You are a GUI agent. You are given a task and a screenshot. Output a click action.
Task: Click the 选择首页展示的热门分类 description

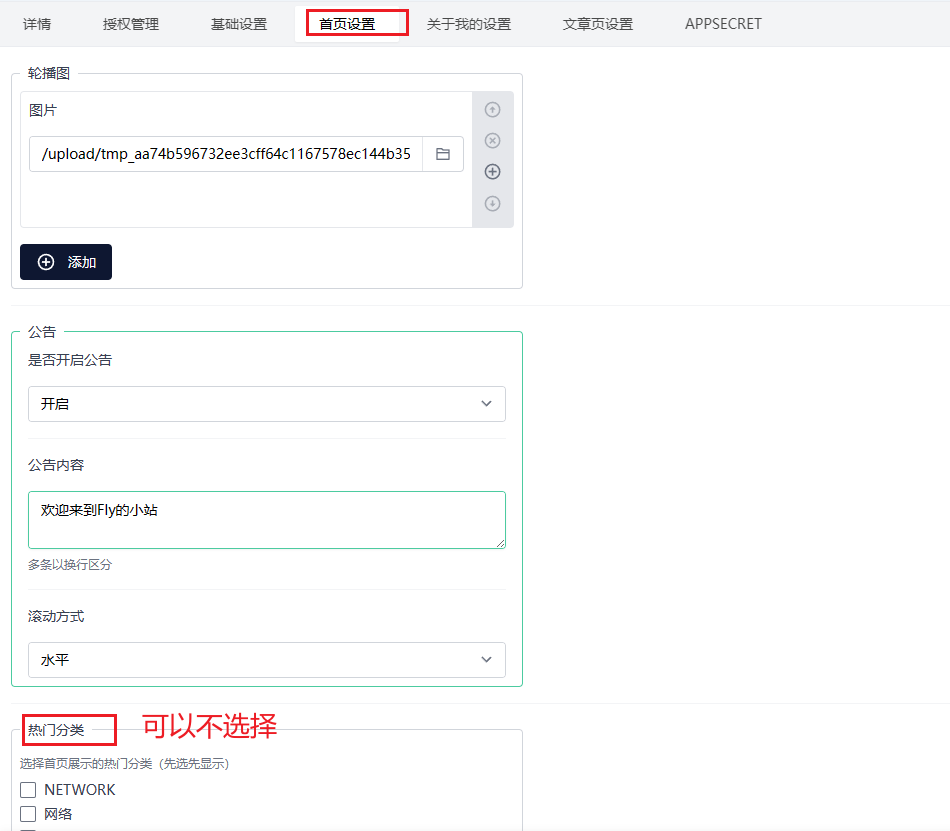coord(124,764)
